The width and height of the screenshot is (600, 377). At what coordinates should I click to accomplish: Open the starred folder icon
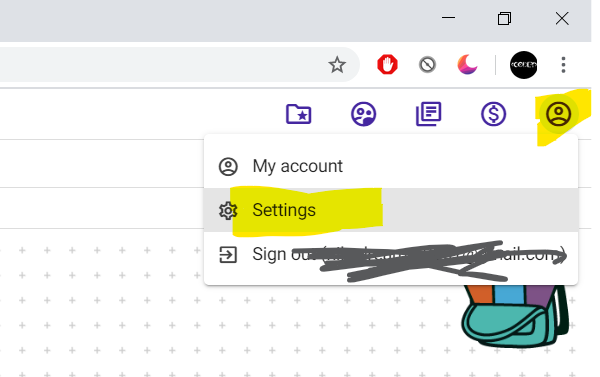coord(299,114)
